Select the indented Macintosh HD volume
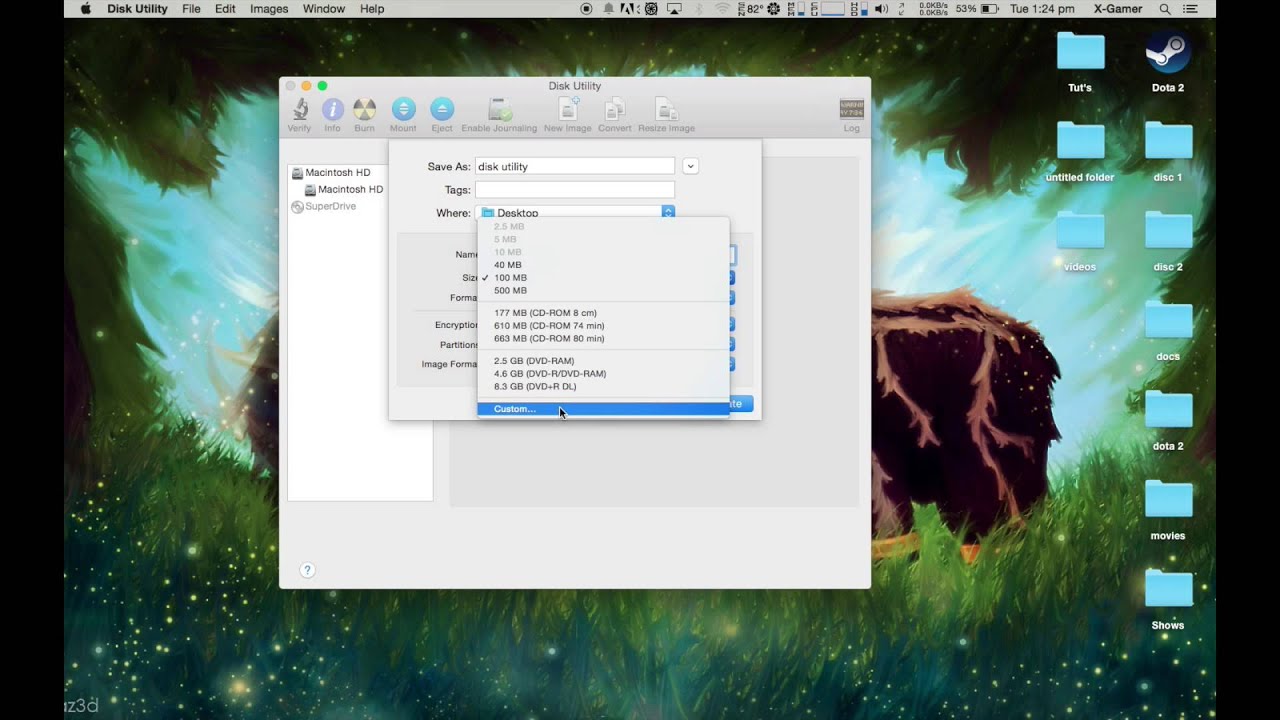The image size is (1280, 720). (x=344, y=189)
